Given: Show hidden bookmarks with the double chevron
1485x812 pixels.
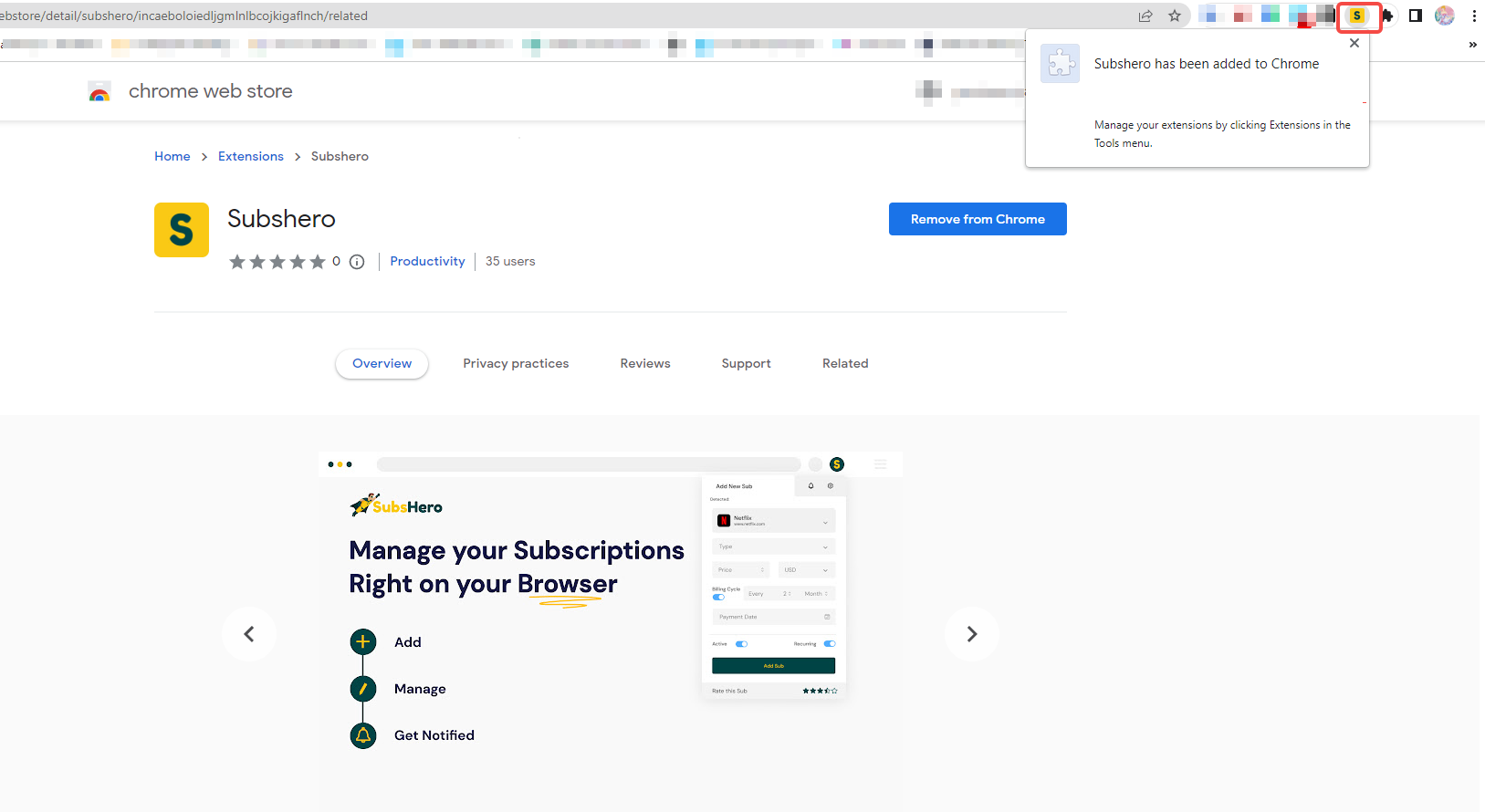Looking at the screenshot, I should (1472, 44).
